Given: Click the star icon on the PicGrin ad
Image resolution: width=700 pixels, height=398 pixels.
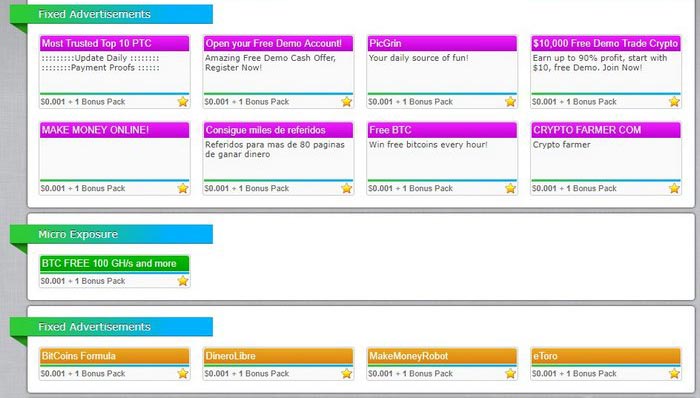Looking at the screenshot, I should pos(510,102).
